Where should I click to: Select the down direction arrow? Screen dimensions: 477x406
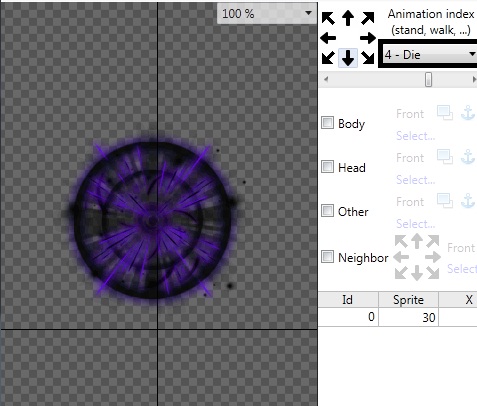[348, 58]
